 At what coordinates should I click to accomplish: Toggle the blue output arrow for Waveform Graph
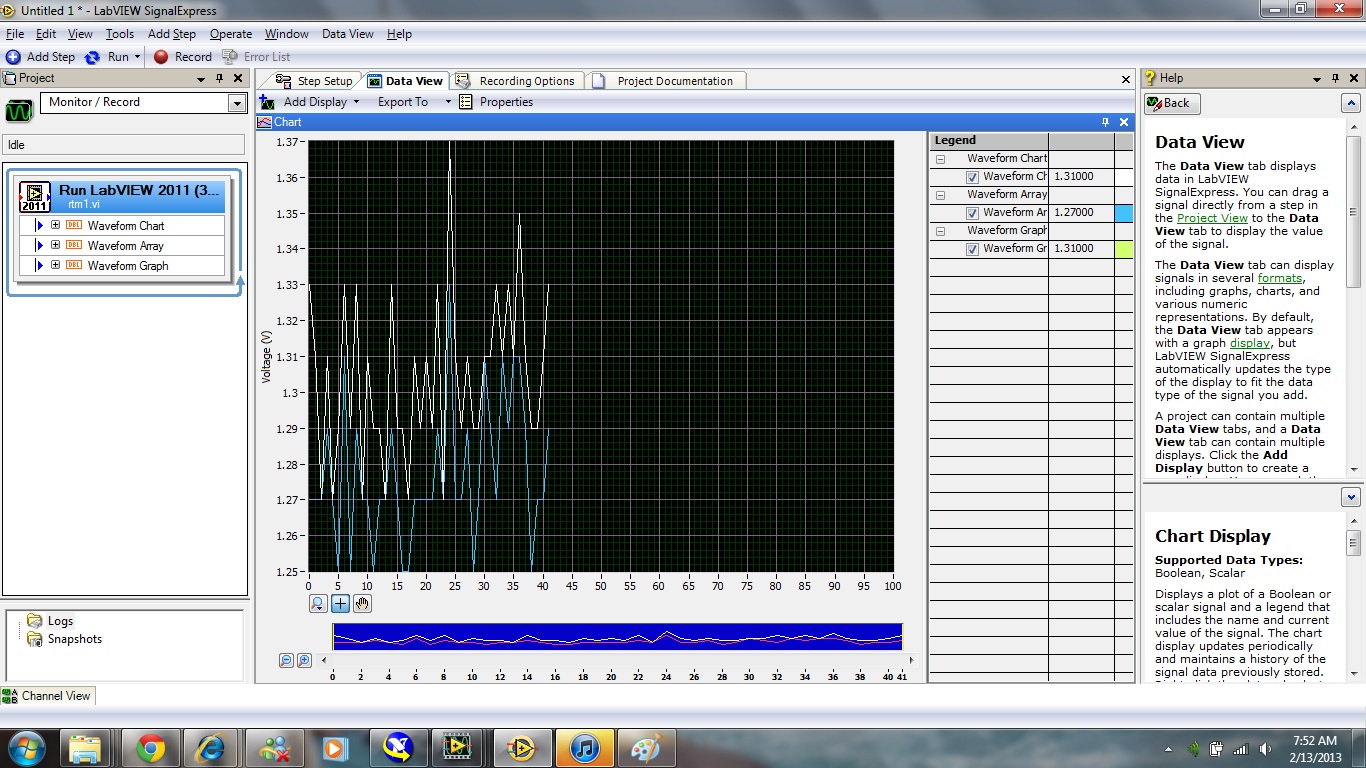(x=40, y=266)
